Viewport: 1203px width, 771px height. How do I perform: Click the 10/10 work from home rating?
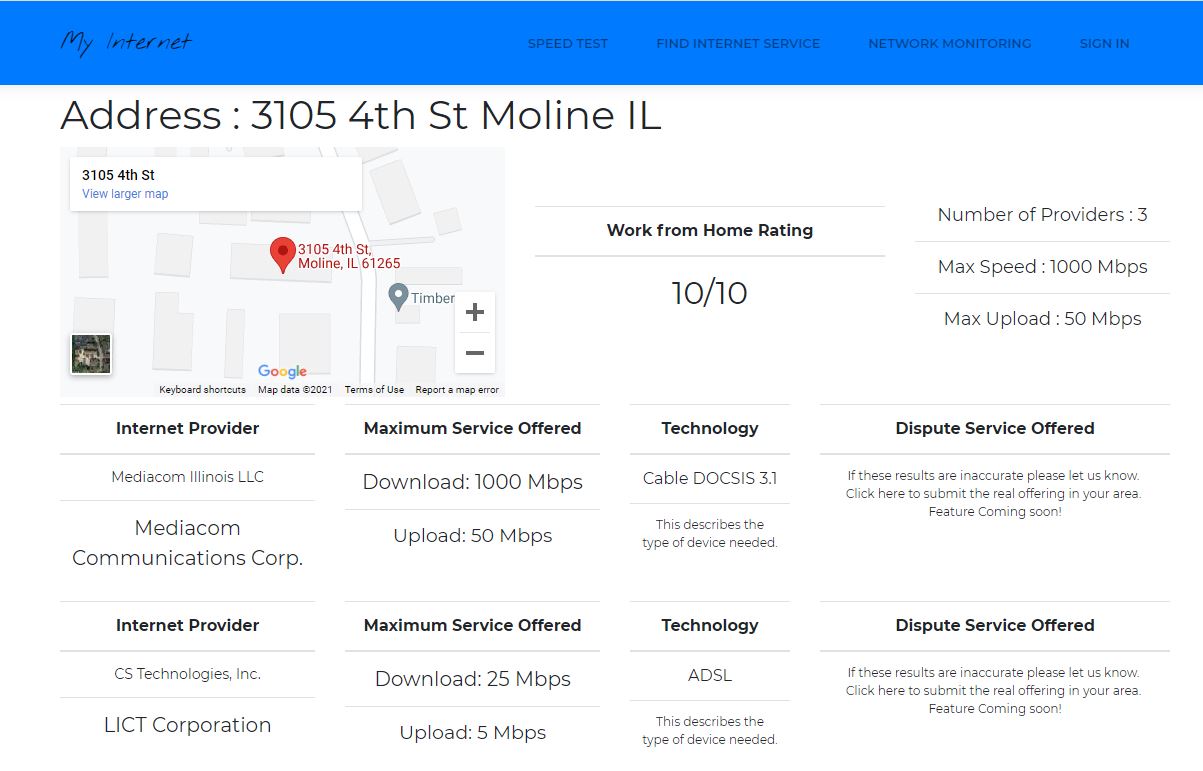click(x=709, y=293)
